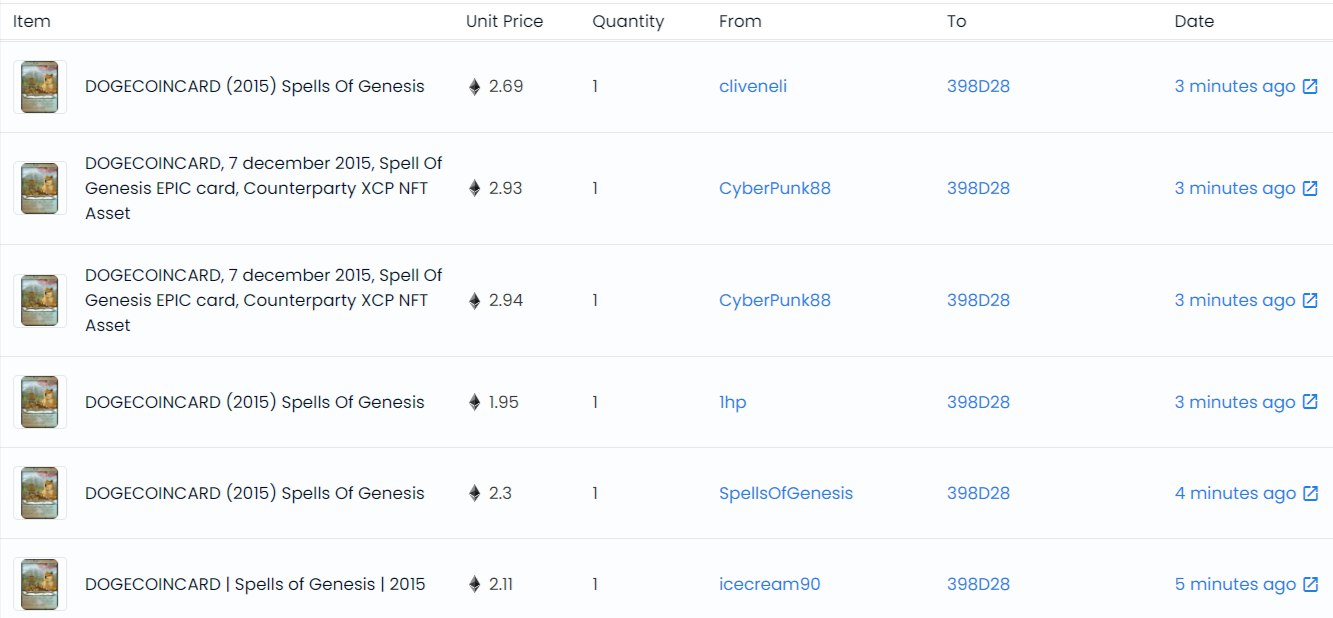Open external link icon for 2.93 sale
Image resolution: width=1333 pixels, height=618 pixels.
pos(1309,189)
